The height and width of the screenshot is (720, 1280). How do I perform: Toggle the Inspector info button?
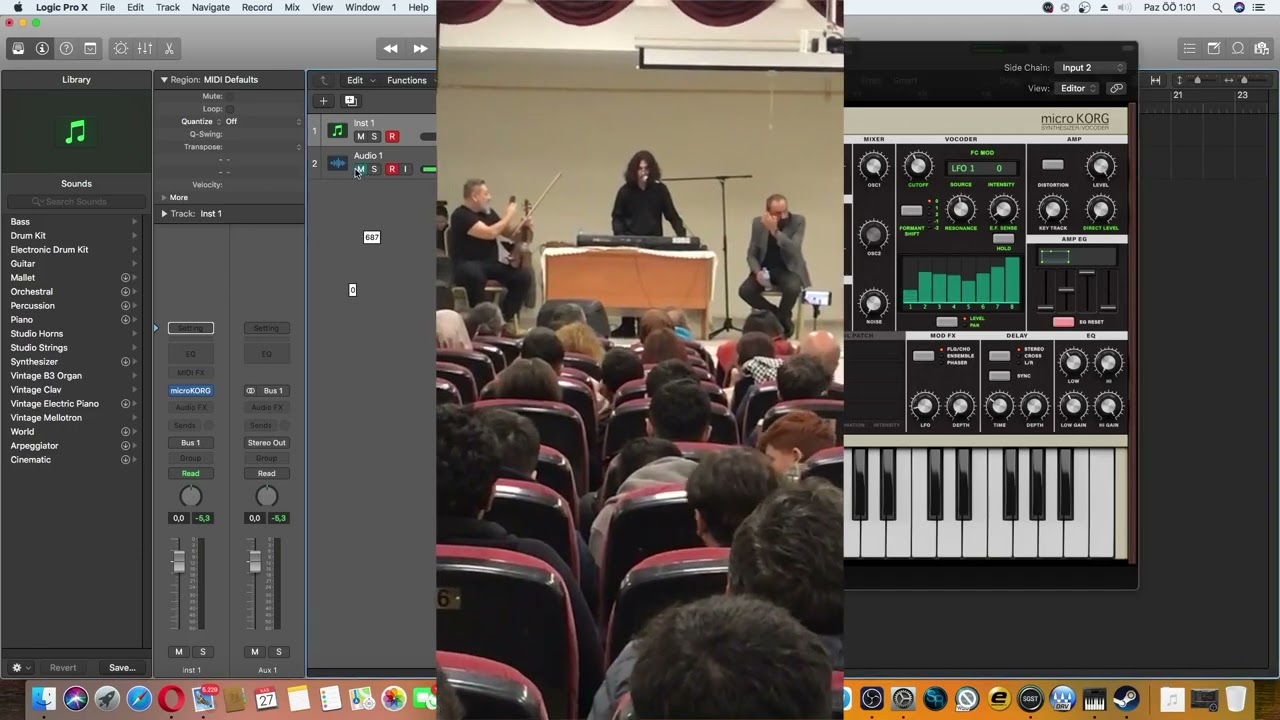[x=42, y=48]
